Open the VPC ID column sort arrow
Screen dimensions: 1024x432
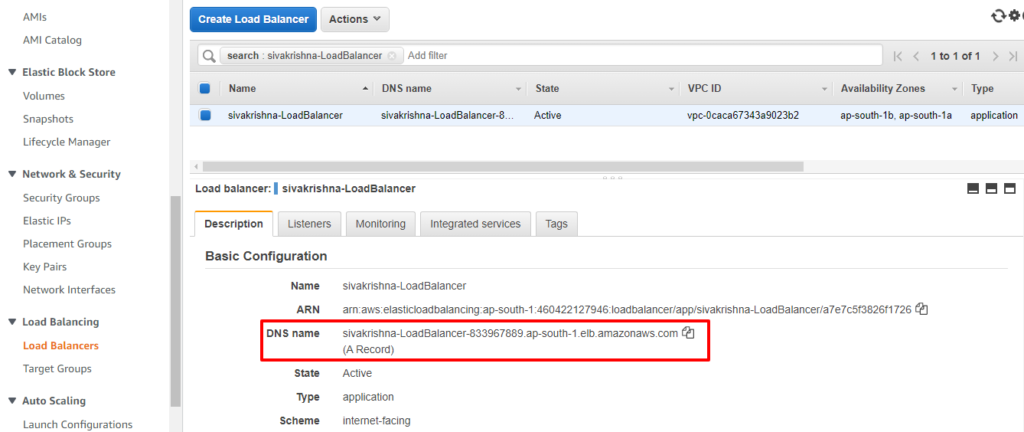point(824,89)
